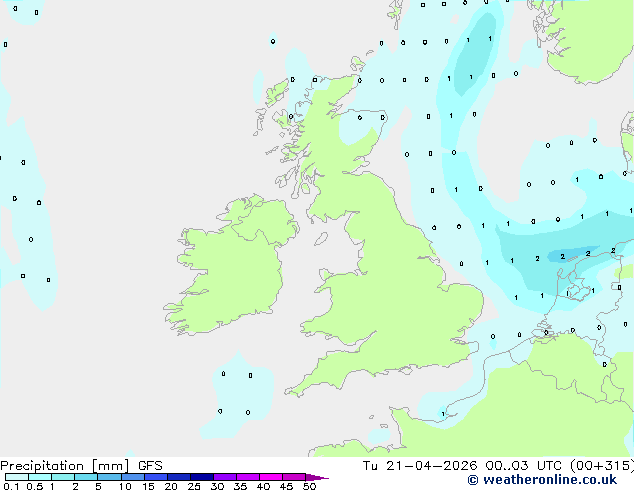This screenshot has height=490, width=634.
Task: Click the '50' legend label
Action: click(309, 486)
